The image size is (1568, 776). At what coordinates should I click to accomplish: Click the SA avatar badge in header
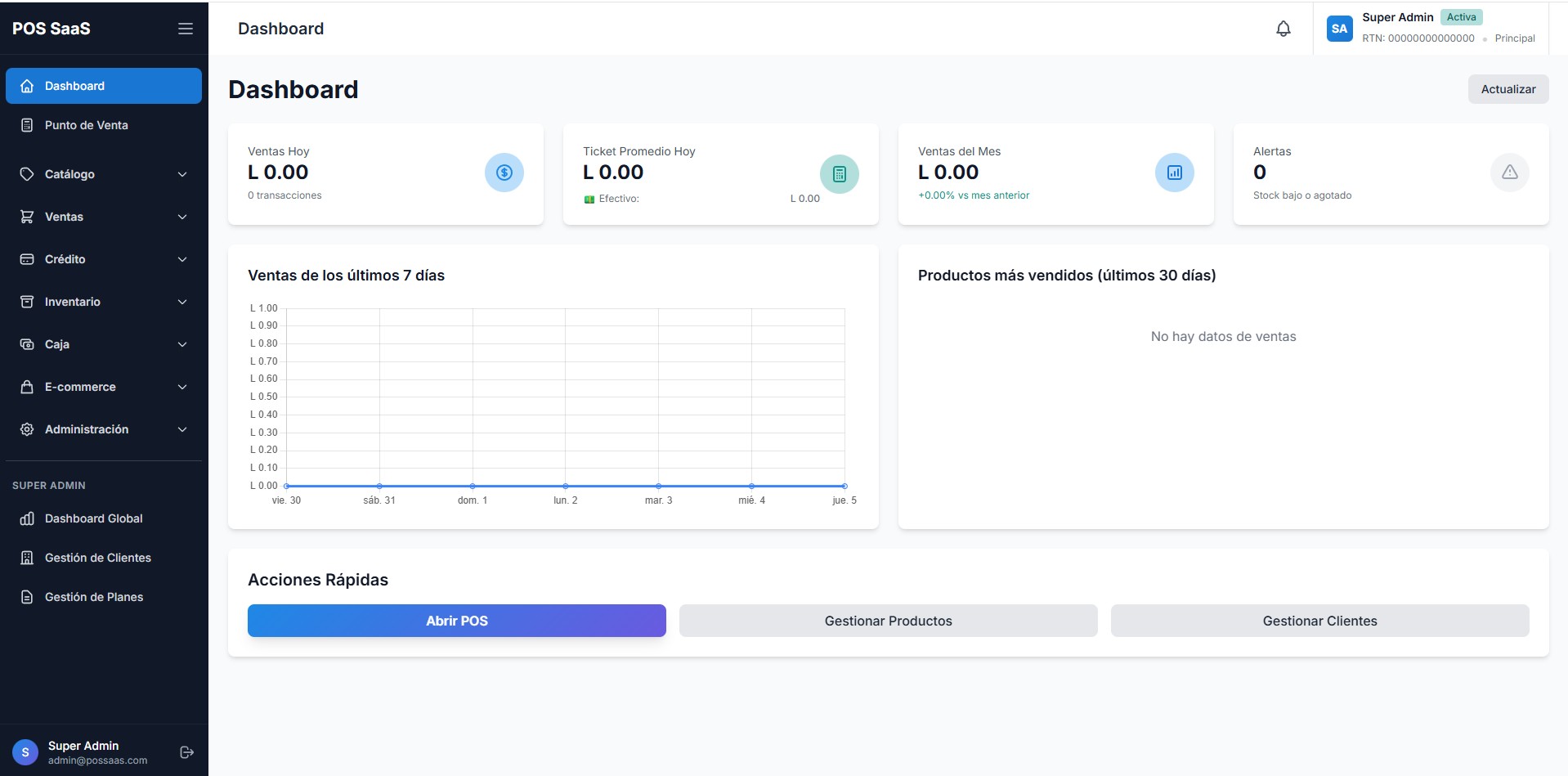tap(1339, 29)
